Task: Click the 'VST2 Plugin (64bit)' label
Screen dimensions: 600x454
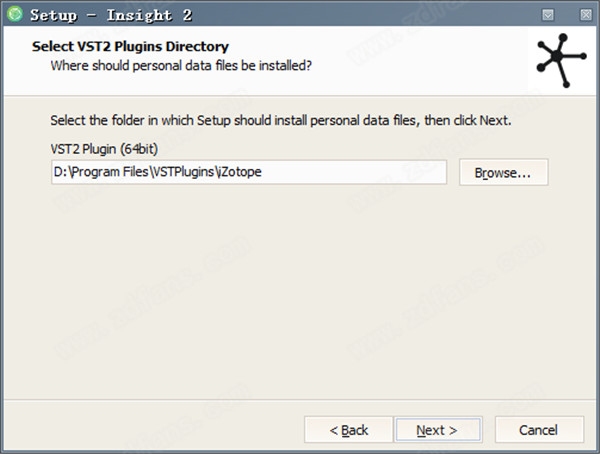Action: click(104, 149)
